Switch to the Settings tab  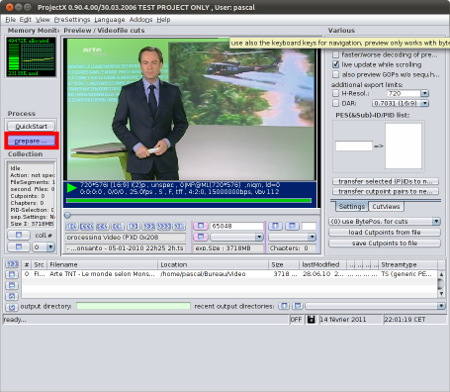point(352,207)
